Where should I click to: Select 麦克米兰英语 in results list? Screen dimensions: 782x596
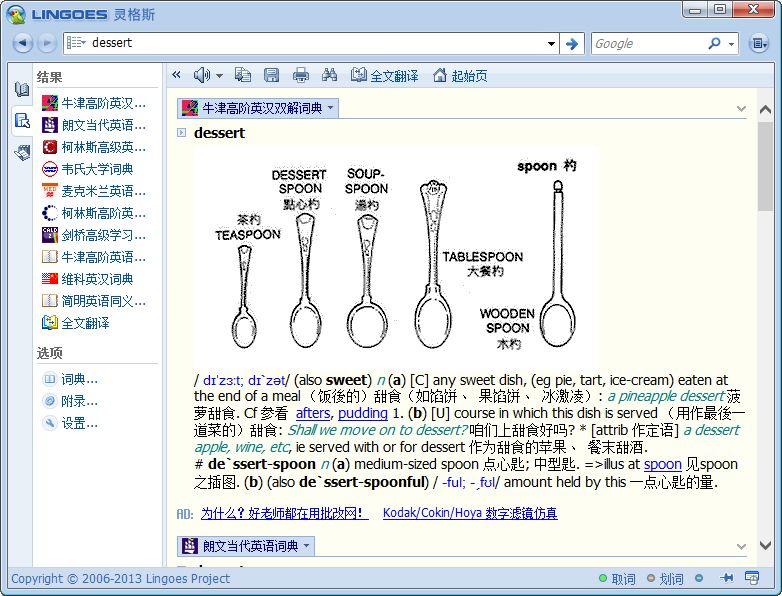pos(94,191)
